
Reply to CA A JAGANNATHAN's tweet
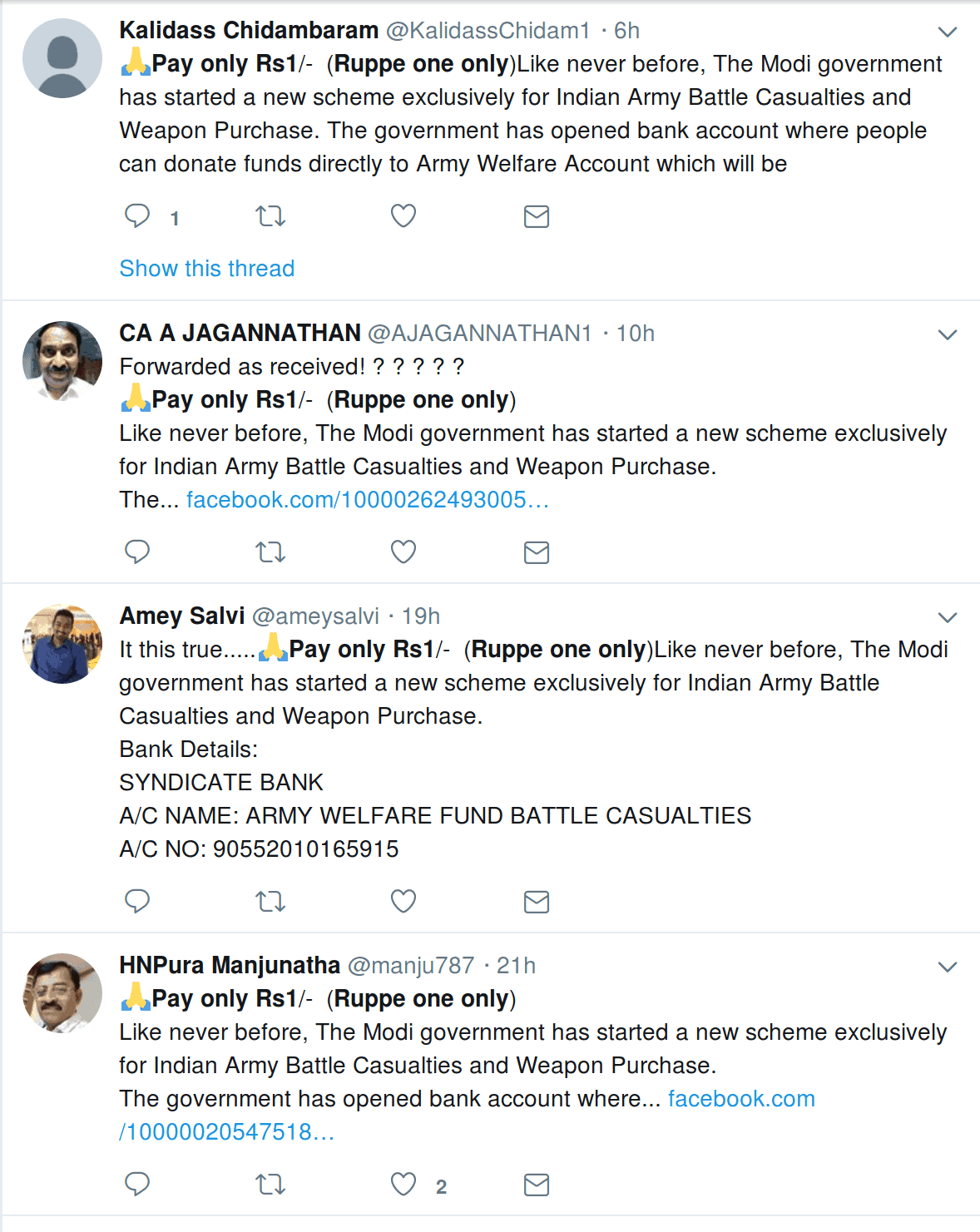point(137,552)
